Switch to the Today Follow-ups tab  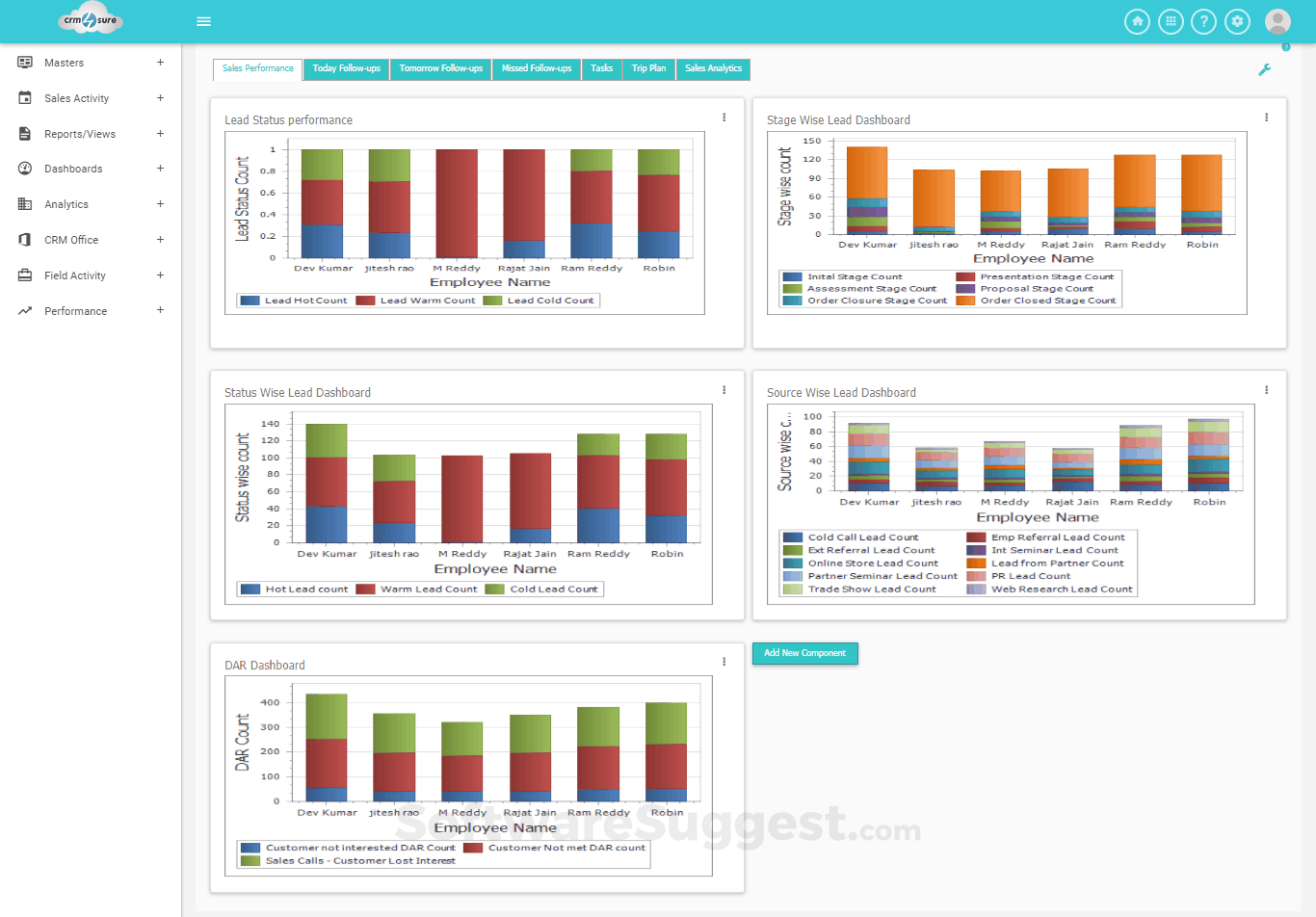(x=345, y=68)
